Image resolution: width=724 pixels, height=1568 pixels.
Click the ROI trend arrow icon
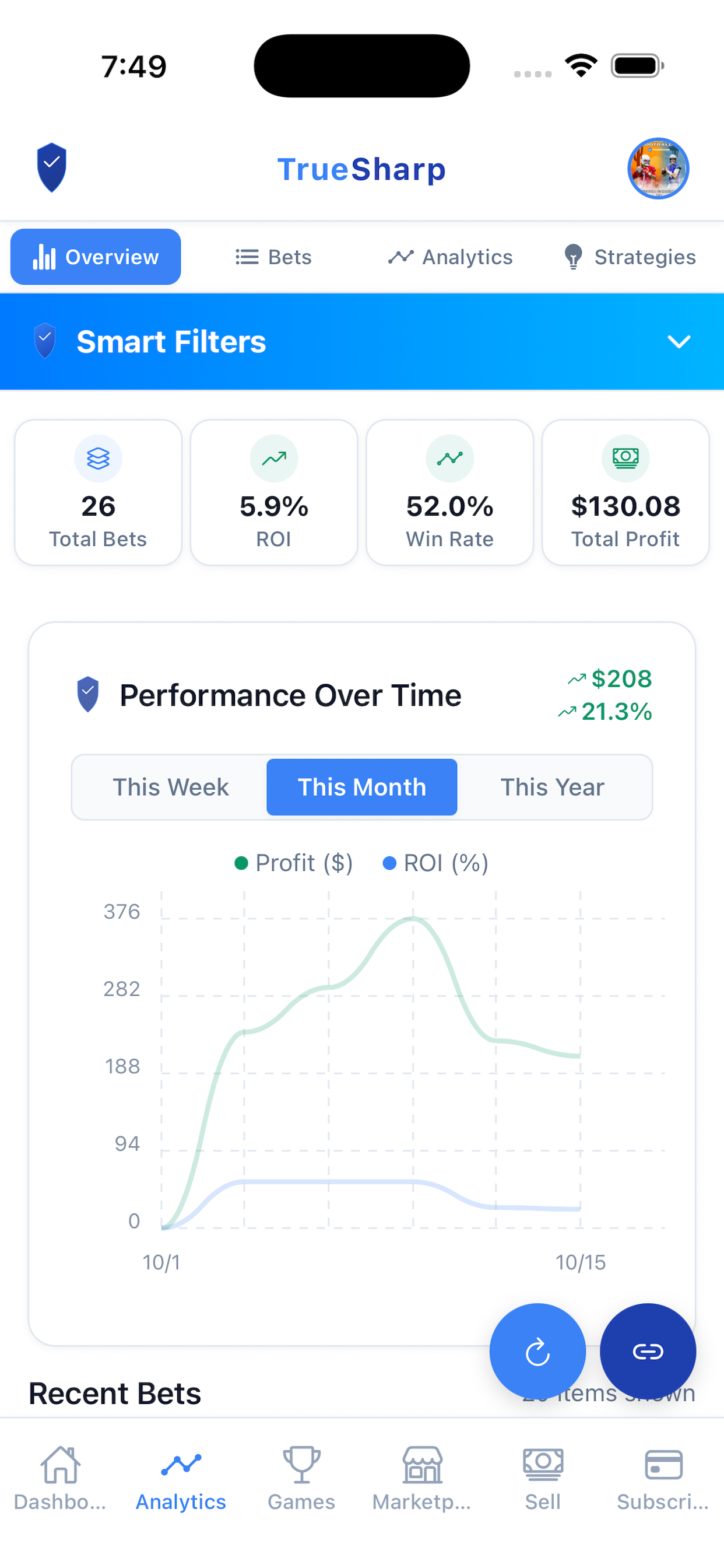(274, 459)
